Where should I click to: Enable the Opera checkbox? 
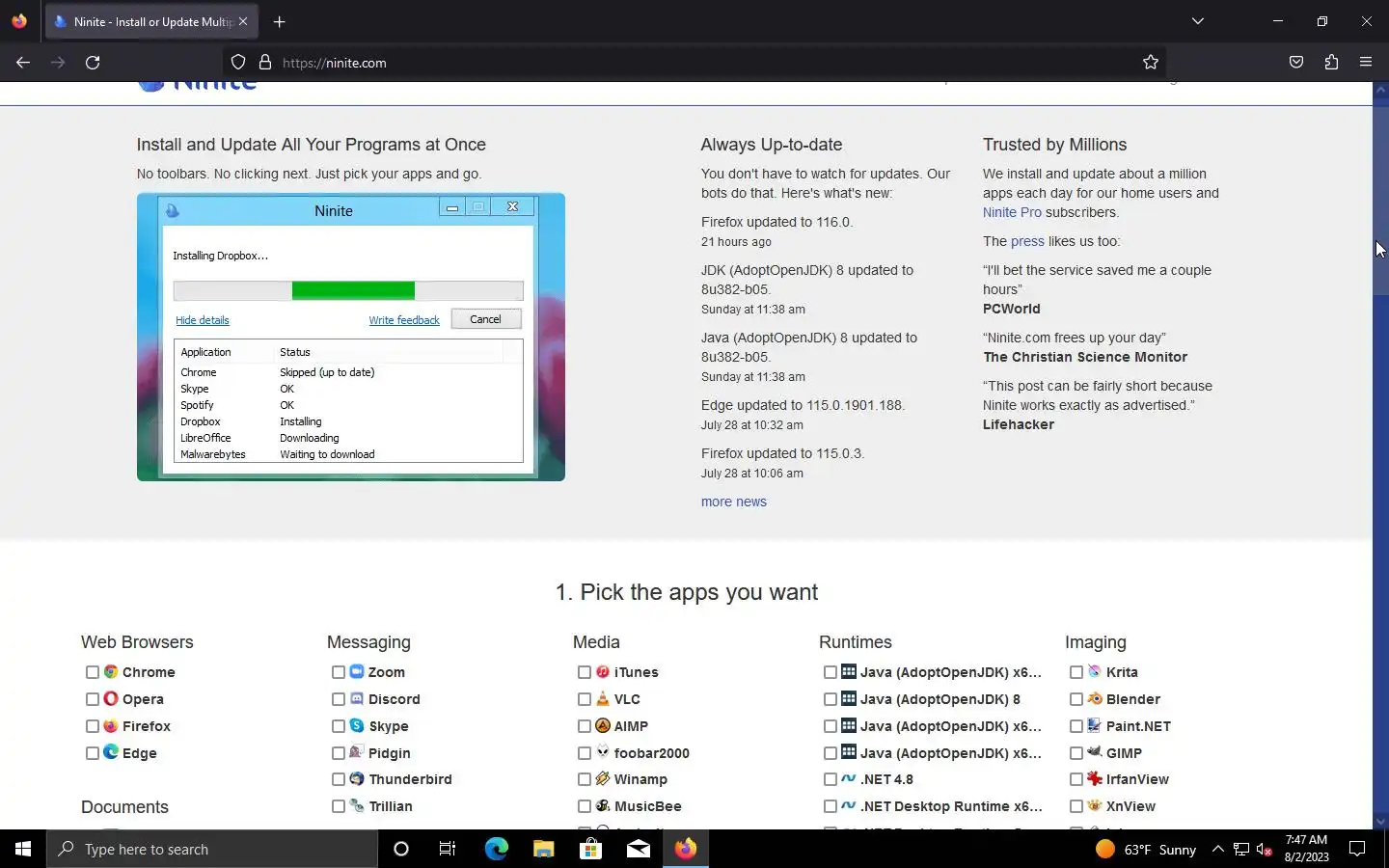[93, 699]
